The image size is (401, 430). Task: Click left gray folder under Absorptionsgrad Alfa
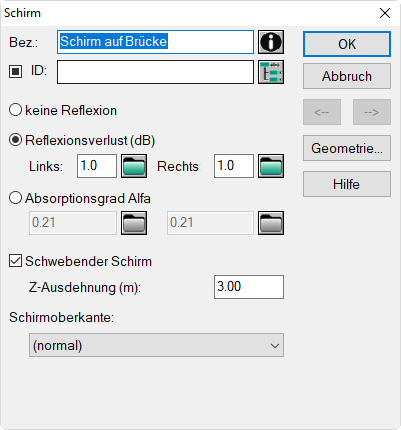pos(134,223)
